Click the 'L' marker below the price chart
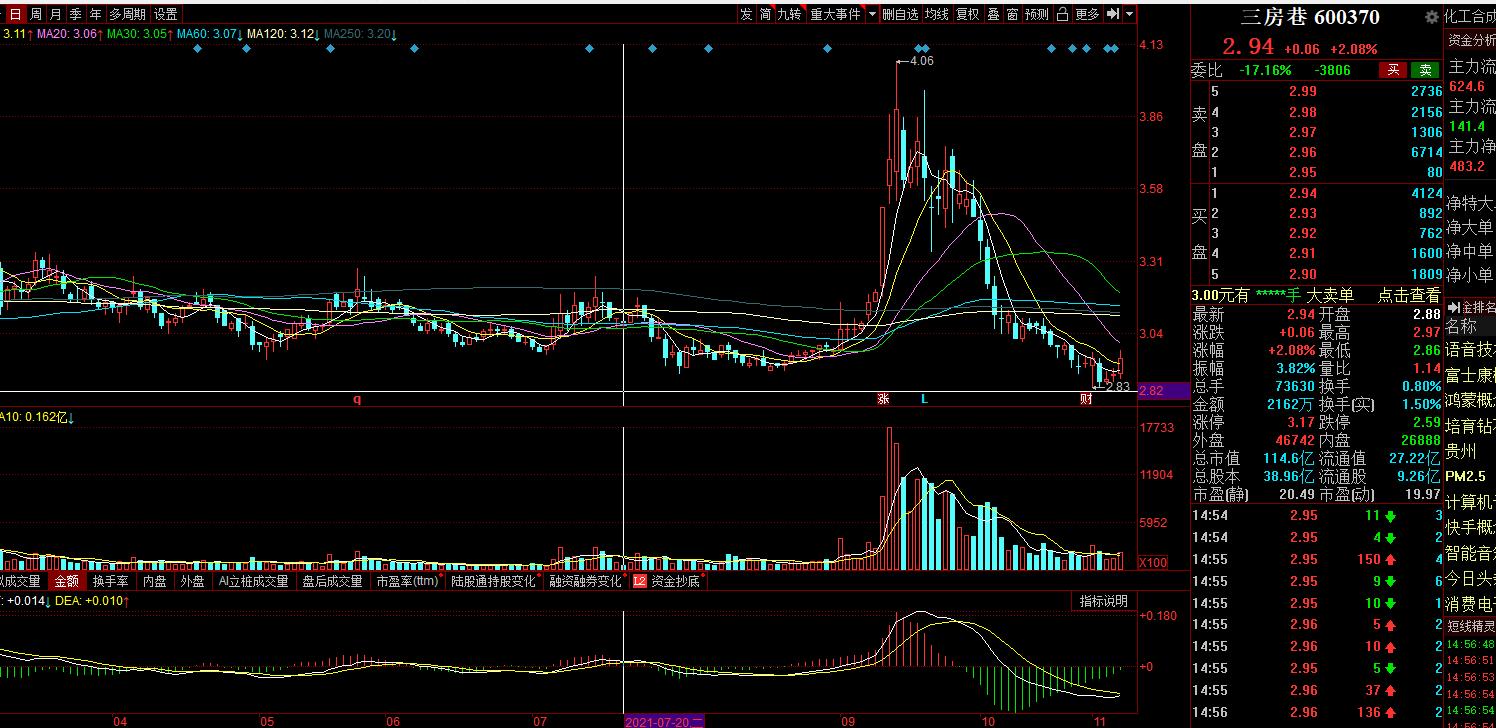The image size is (1496, 728). [924, 399]
